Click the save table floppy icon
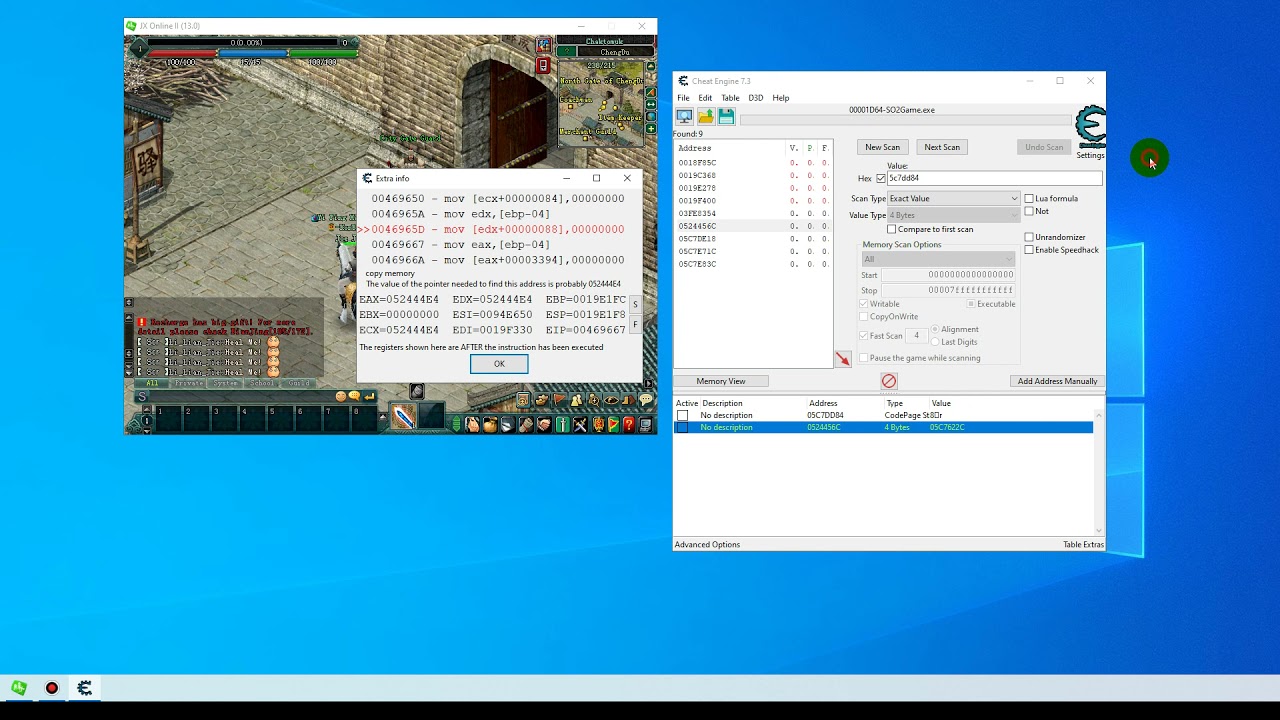The width and height of the screenshot is (1280, 720). coord(726,117)
